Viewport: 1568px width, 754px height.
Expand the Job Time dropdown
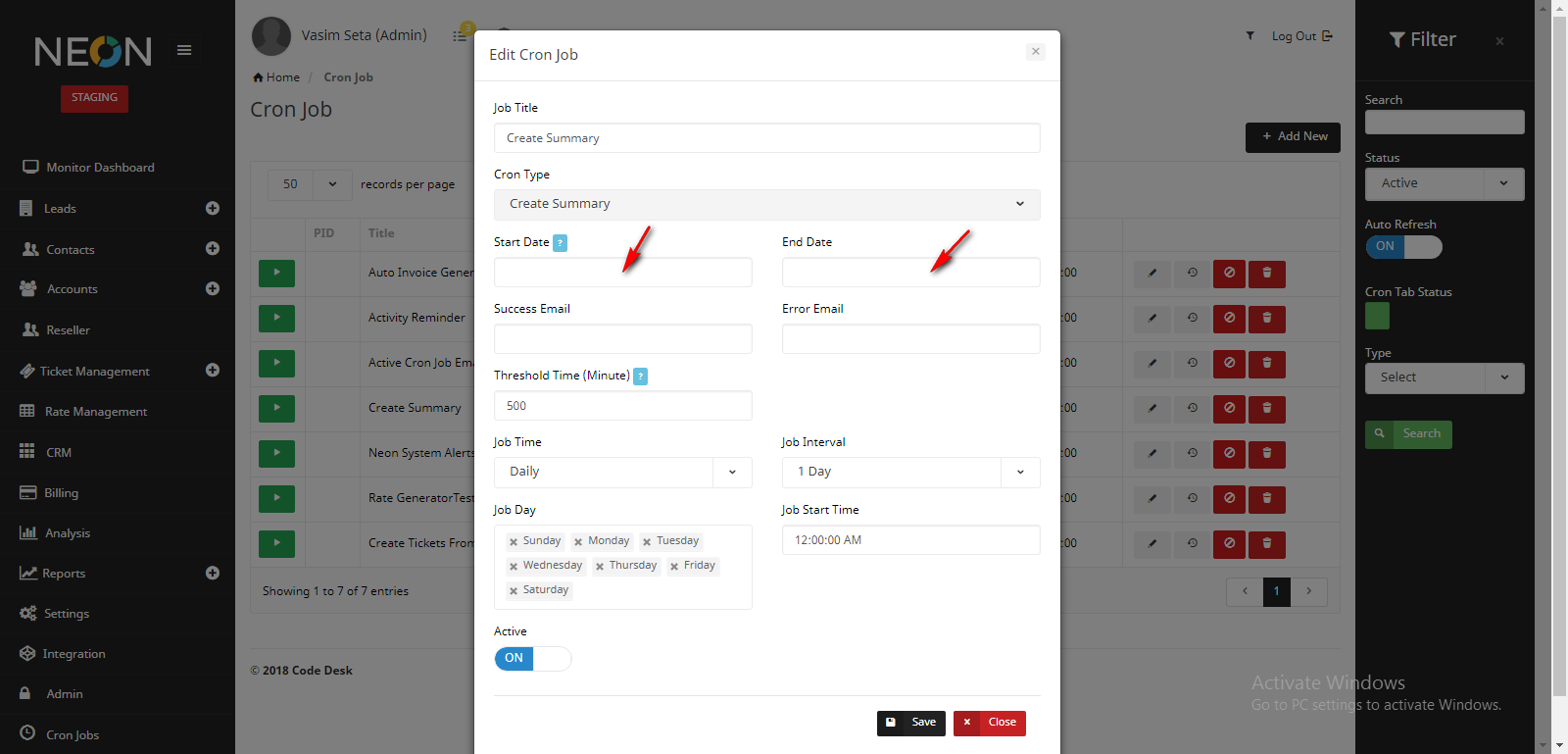pyautogui.click(x=622, y=472)
